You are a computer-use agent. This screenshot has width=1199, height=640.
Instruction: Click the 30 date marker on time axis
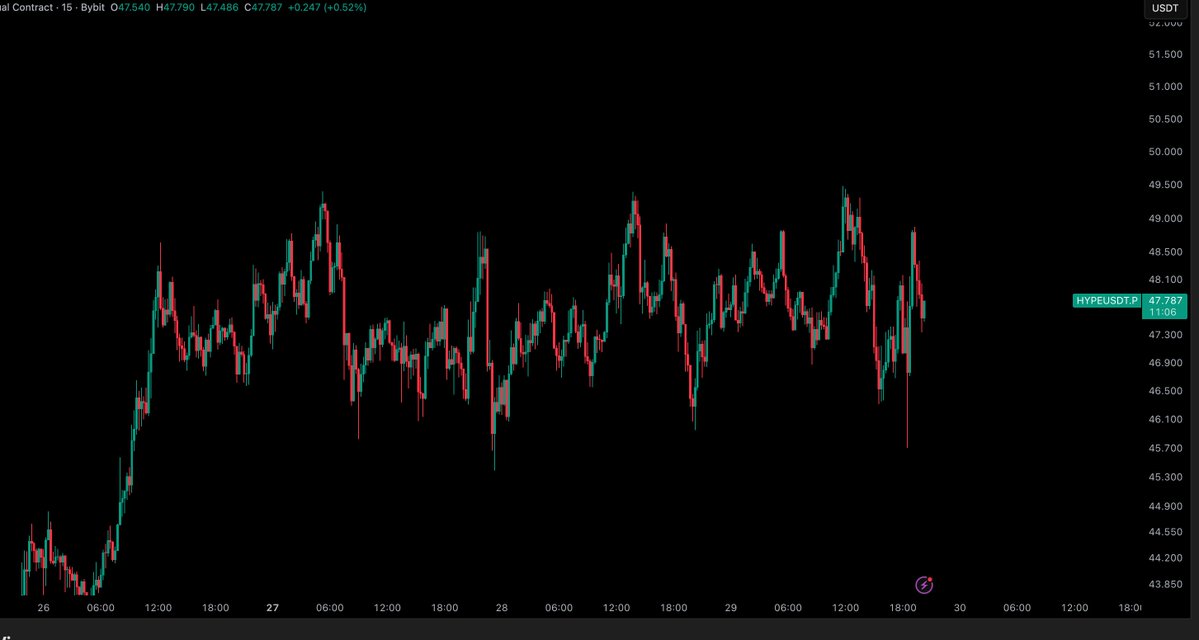click(960, 607)
